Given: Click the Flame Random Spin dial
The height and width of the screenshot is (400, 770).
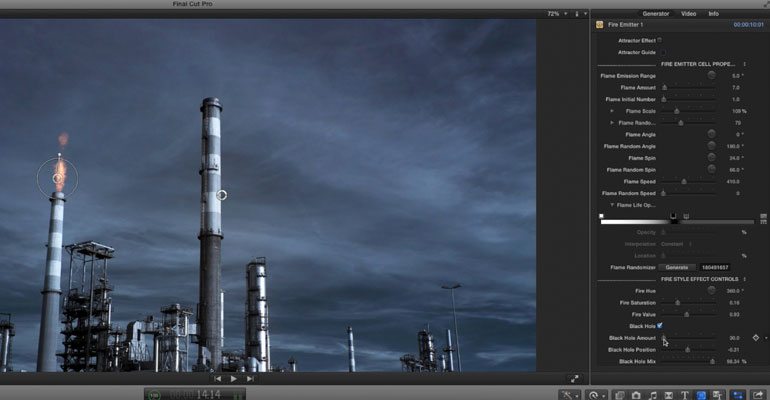Looking at the screenshot, I should coord(711,169).
